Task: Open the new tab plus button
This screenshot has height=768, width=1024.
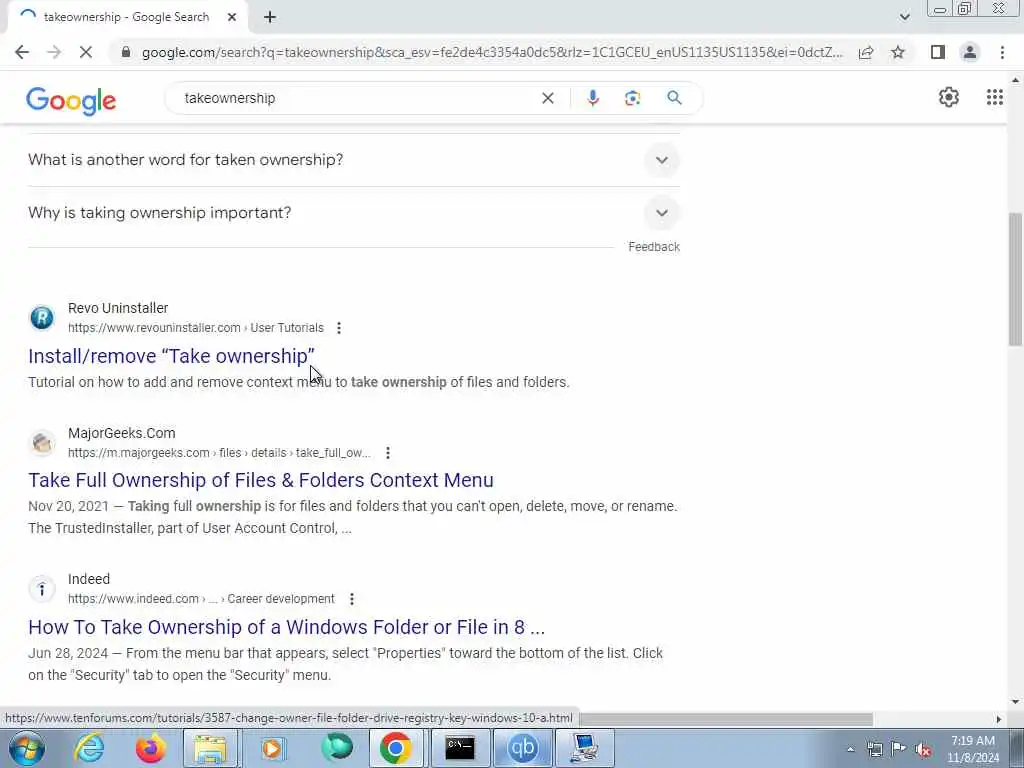Action: (270, 18)
